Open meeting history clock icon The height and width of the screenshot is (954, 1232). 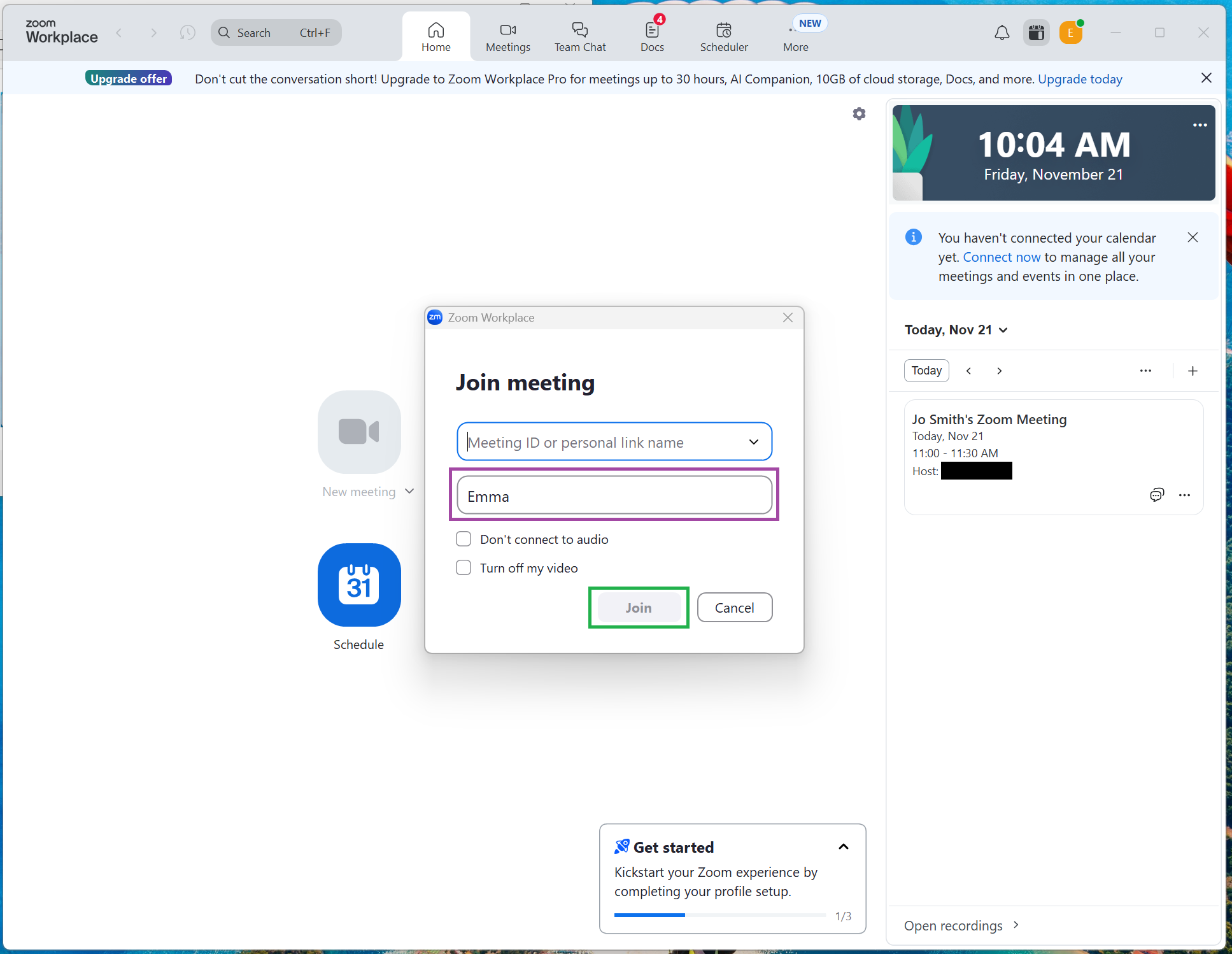(x=187, y=32)
